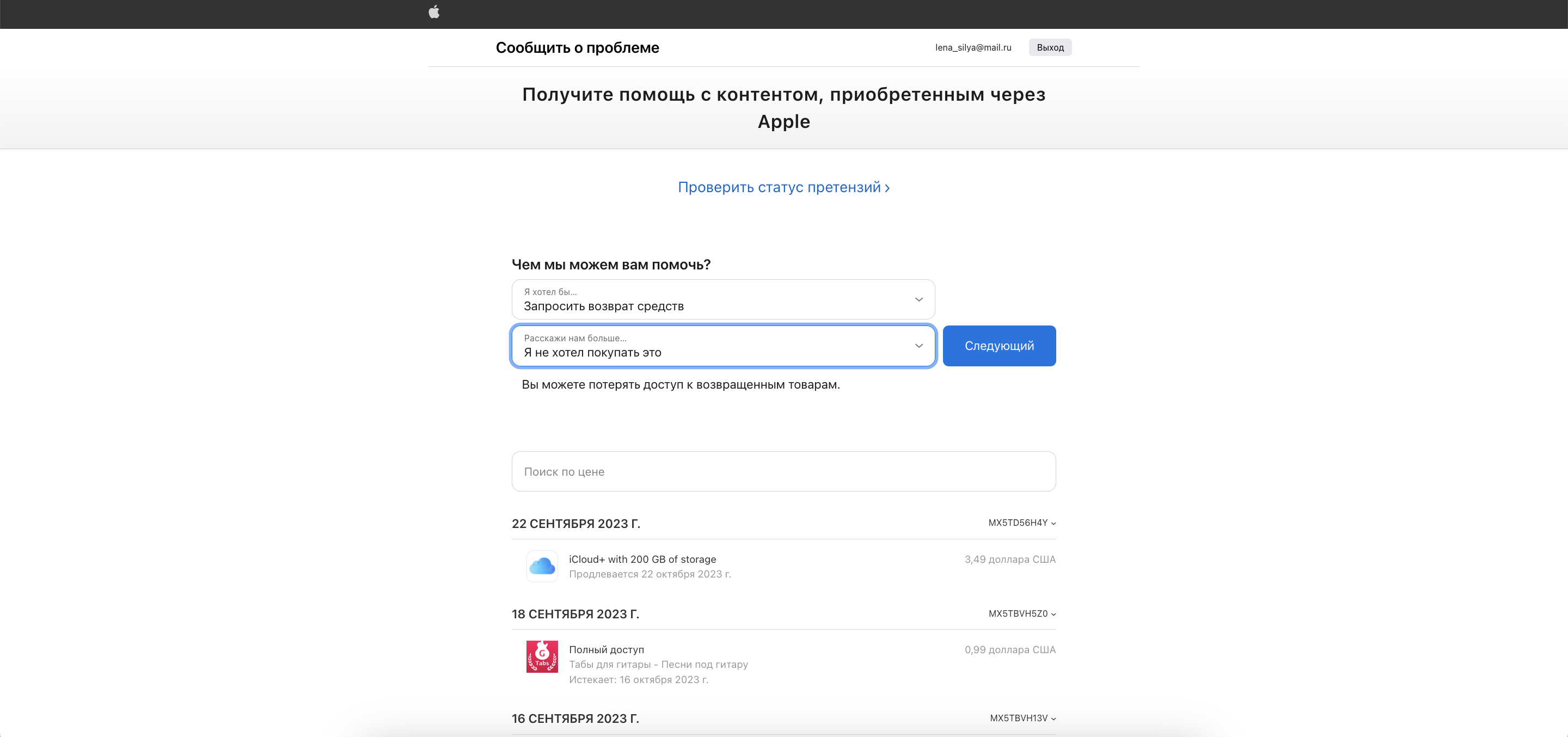This screenshot has height=737, width=1568.
Task: Click the 'Выход' logout button
Action: 1050,47
